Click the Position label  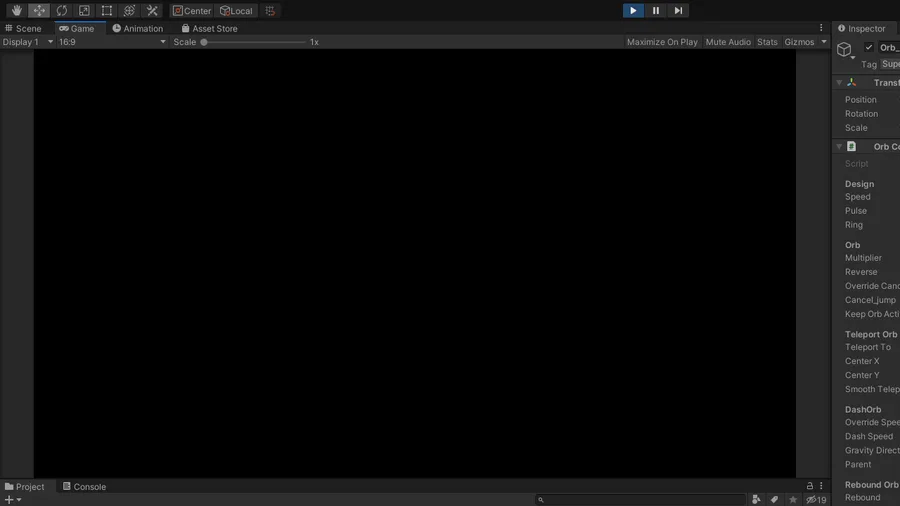860,100
